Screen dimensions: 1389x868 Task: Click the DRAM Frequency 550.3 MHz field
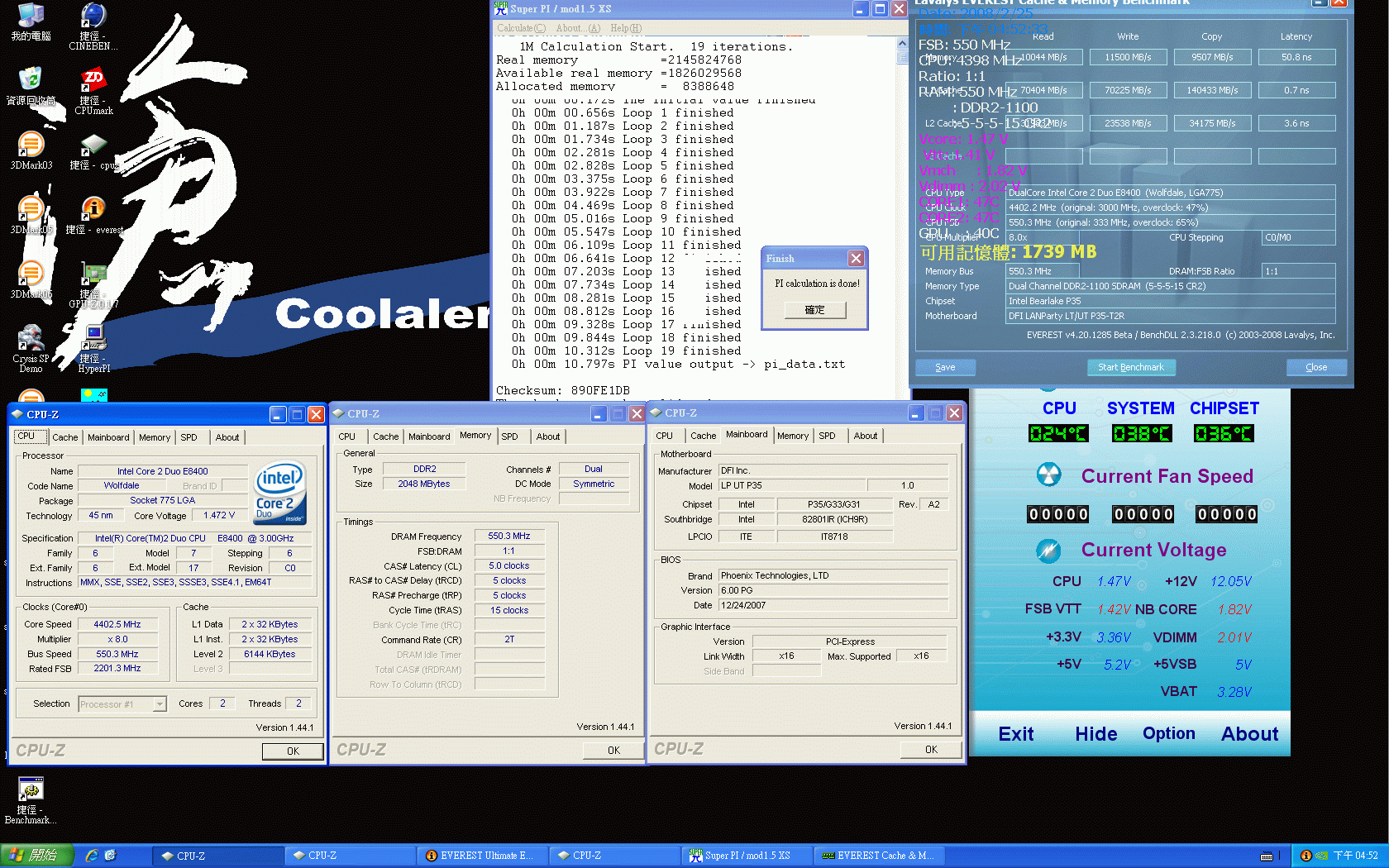(x=509, y=536)
